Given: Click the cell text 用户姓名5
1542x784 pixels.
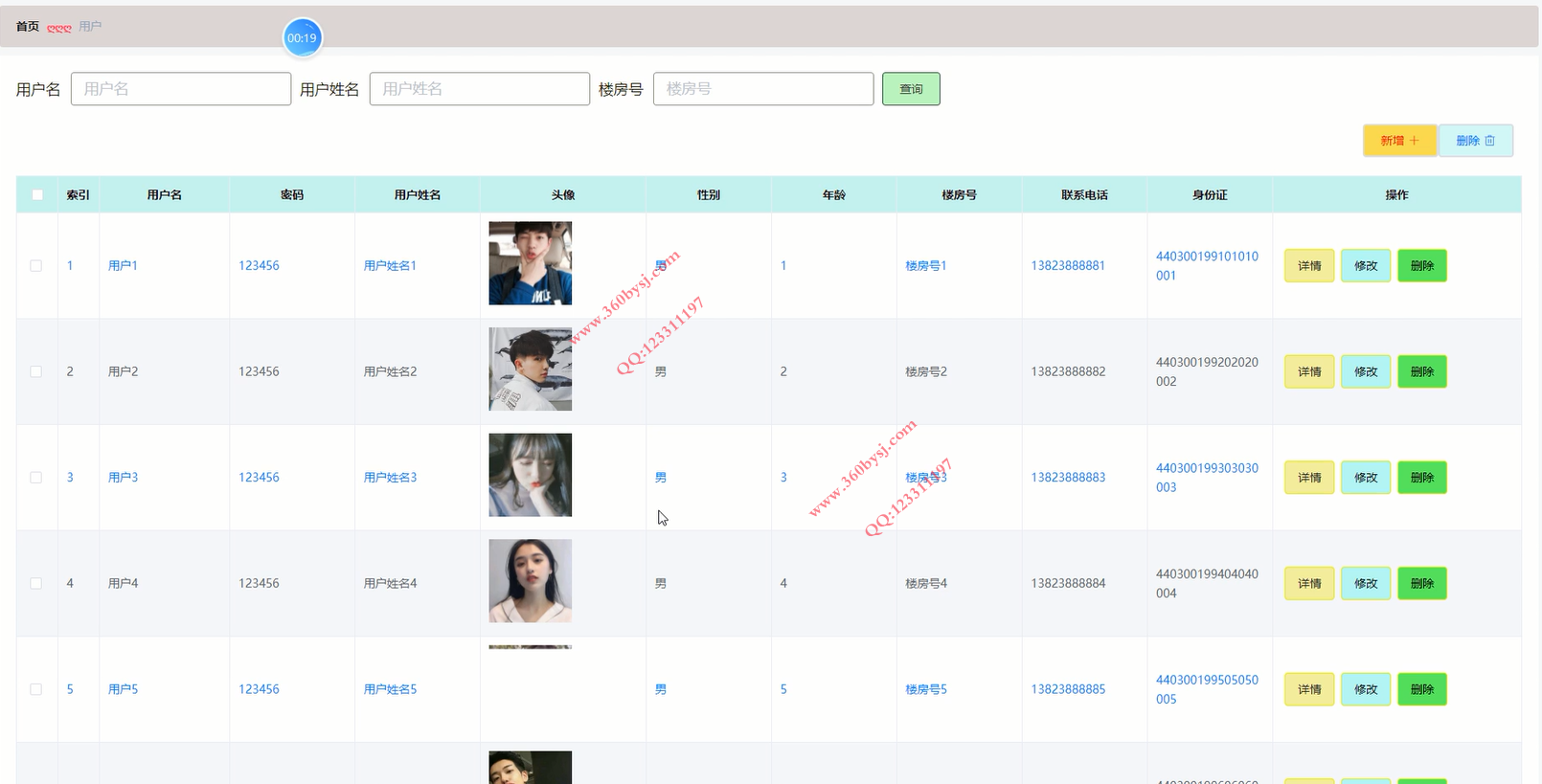Looking at the screenshot, I should pos(390,689).
